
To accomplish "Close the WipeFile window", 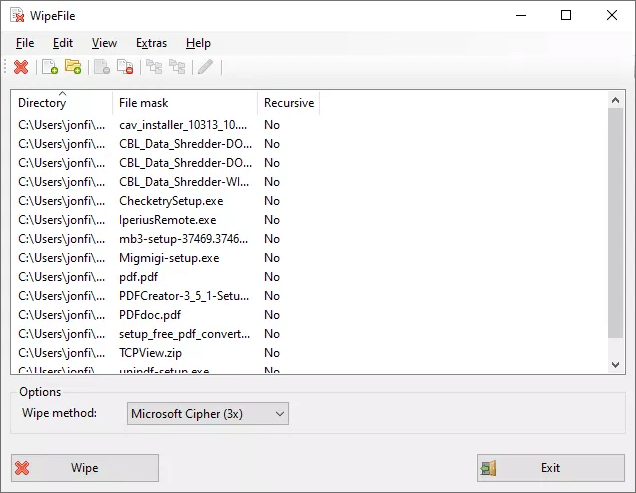I will pos(612,15).
